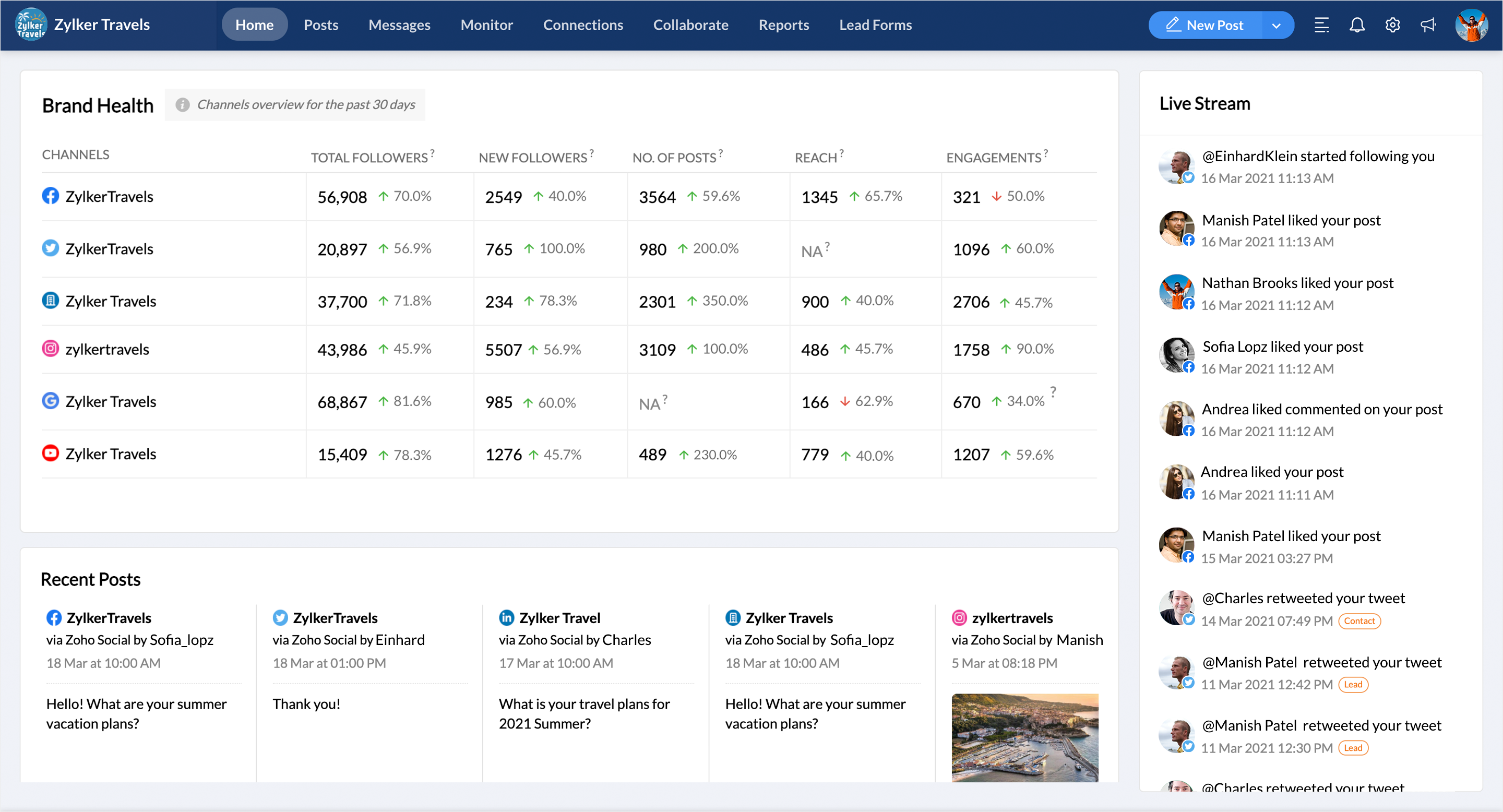Click the Instagram icon for zylkertravels channel

pos(51,349)
